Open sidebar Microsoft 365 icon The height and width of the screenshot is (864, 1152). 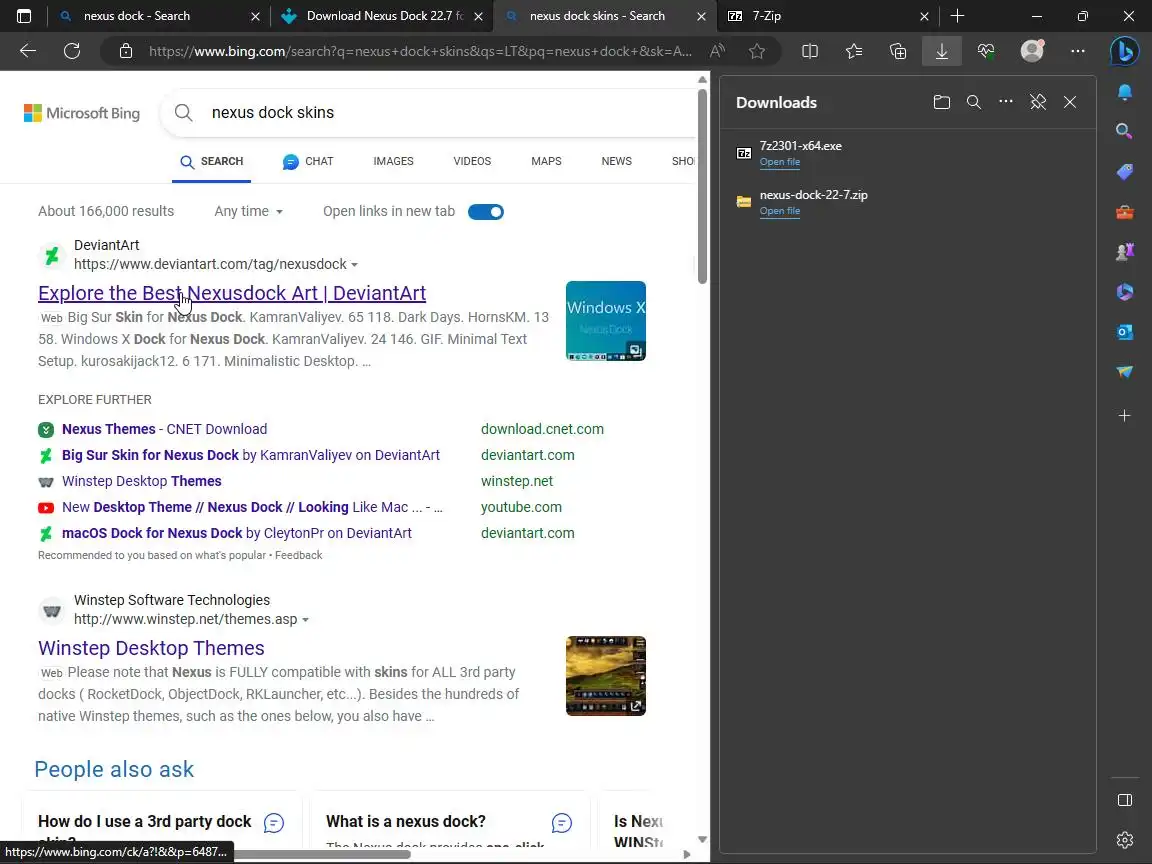point(1125,292)
